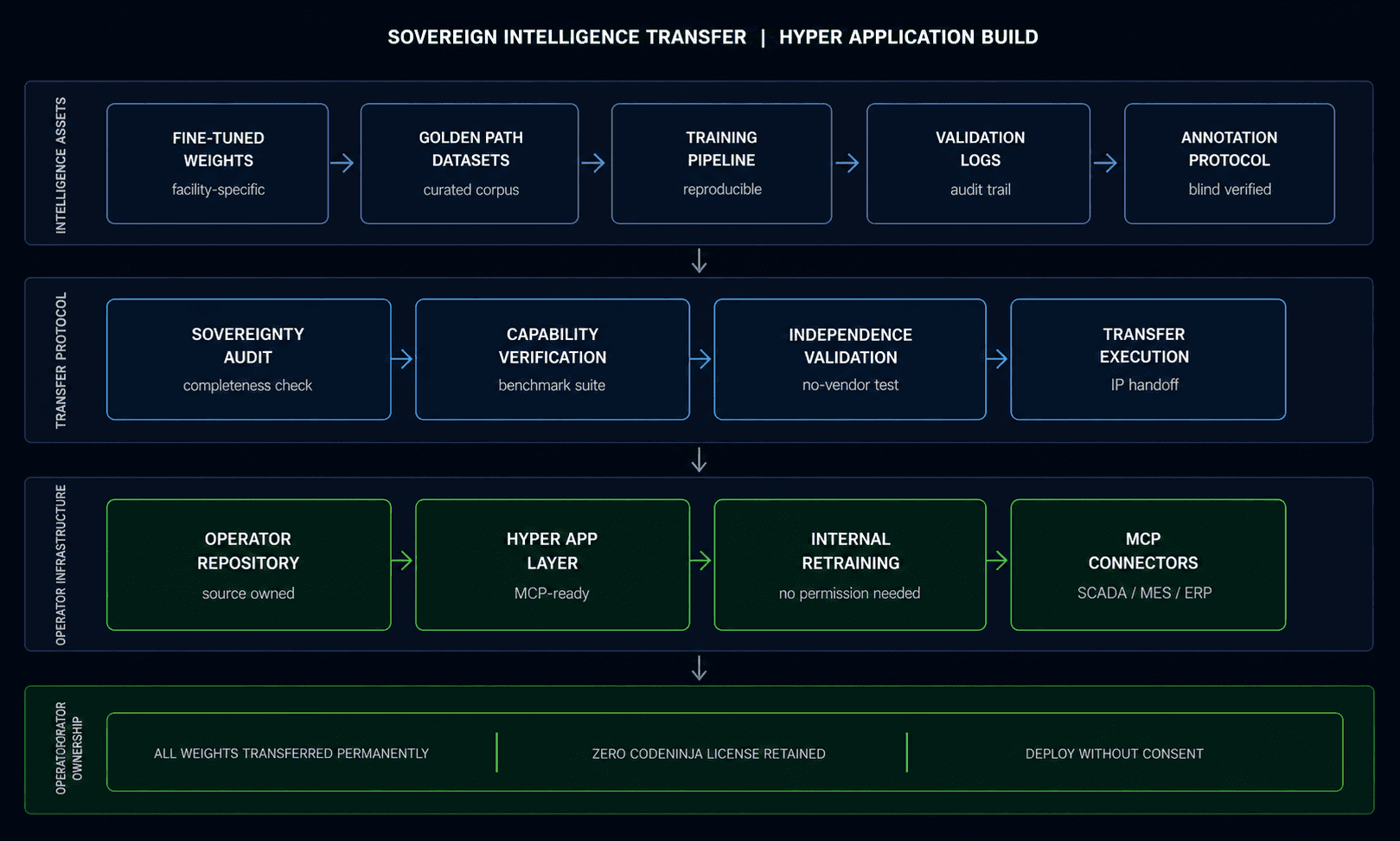Select the 'INTELLIGENCE ASSETS' vertical row label

point(61,164)
